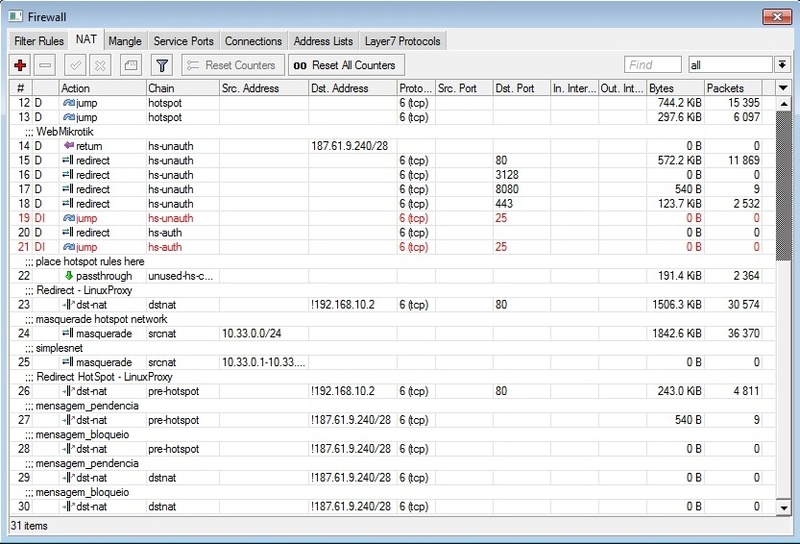Screen dimensions: 800x544
Task: Click 'Redirect - LinuxProxy' comment row
Action: (392, 290)
